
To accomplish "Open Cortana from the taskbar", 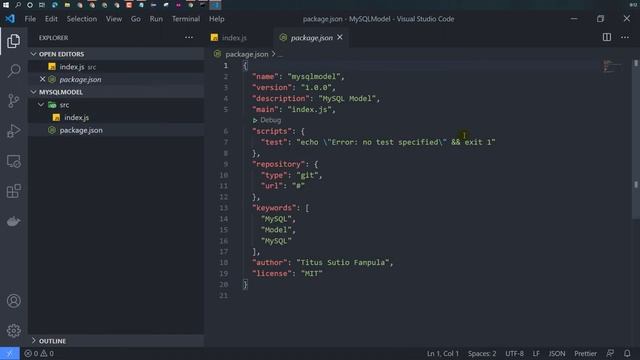I will coord(30,5).
